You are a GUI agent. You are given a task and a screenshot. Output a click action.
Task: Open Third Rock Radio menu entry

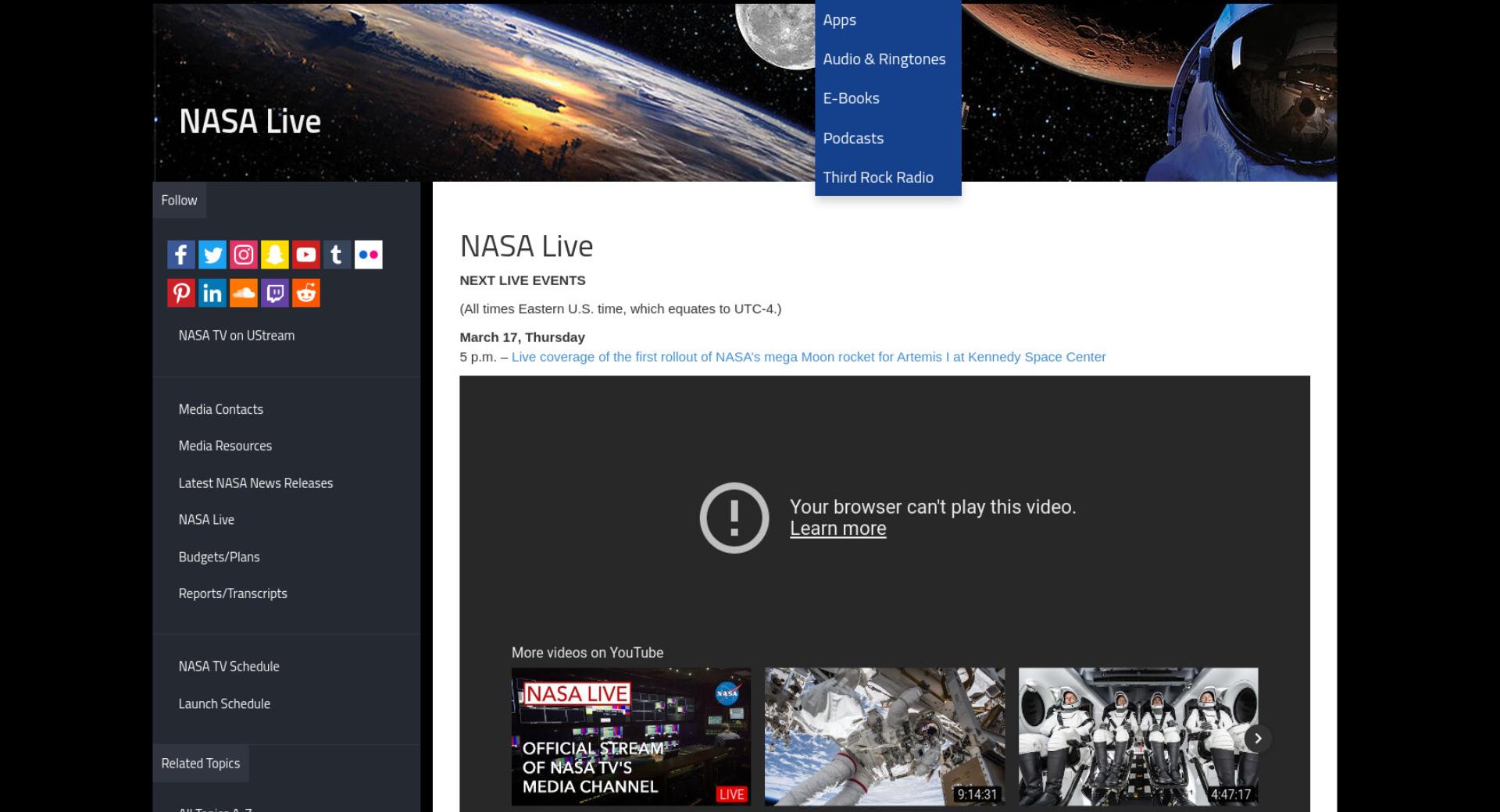pos(887,177)
